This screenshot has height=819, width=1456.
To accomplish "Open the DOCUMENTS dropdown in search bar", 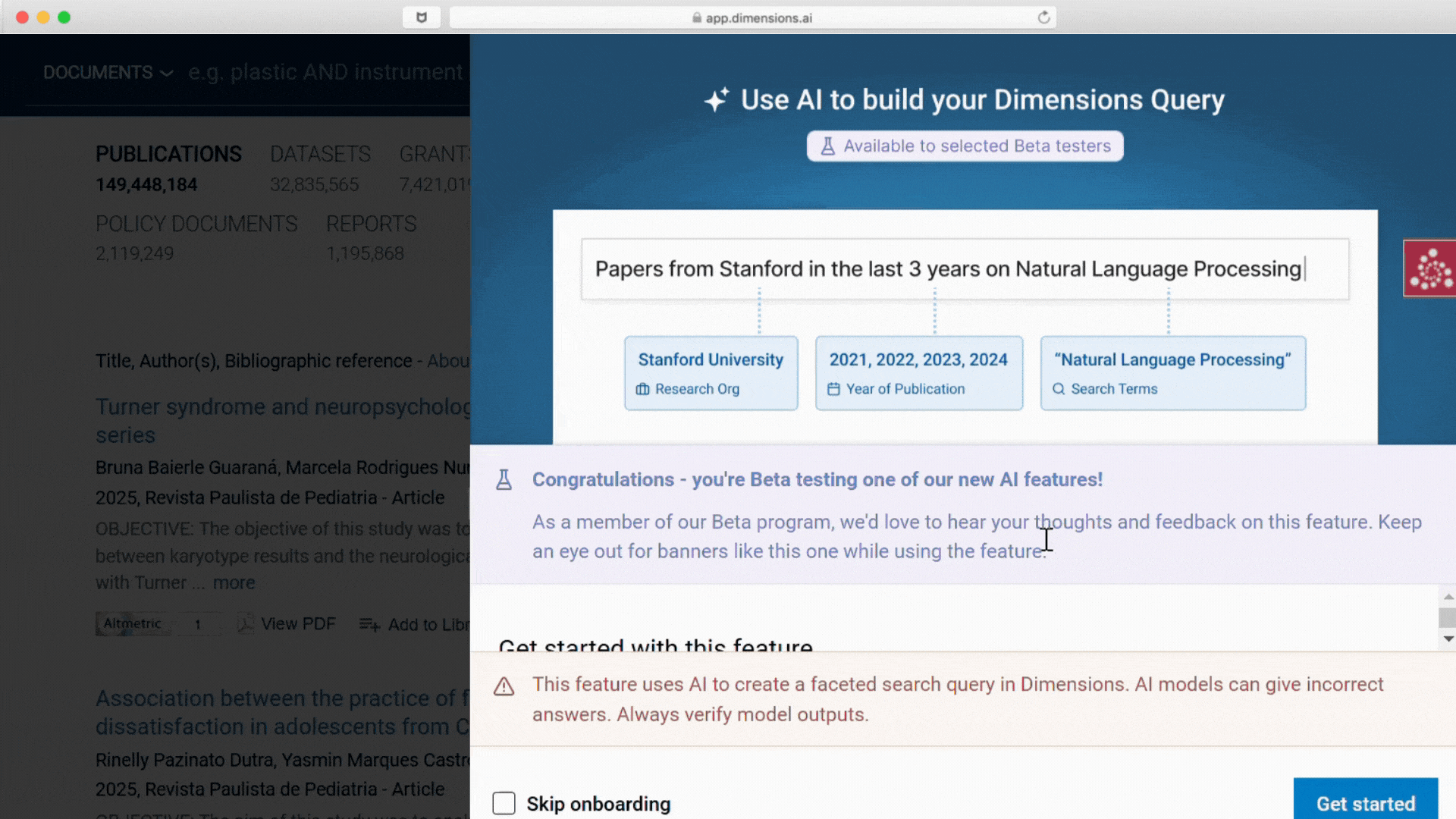I will (108, 73).
